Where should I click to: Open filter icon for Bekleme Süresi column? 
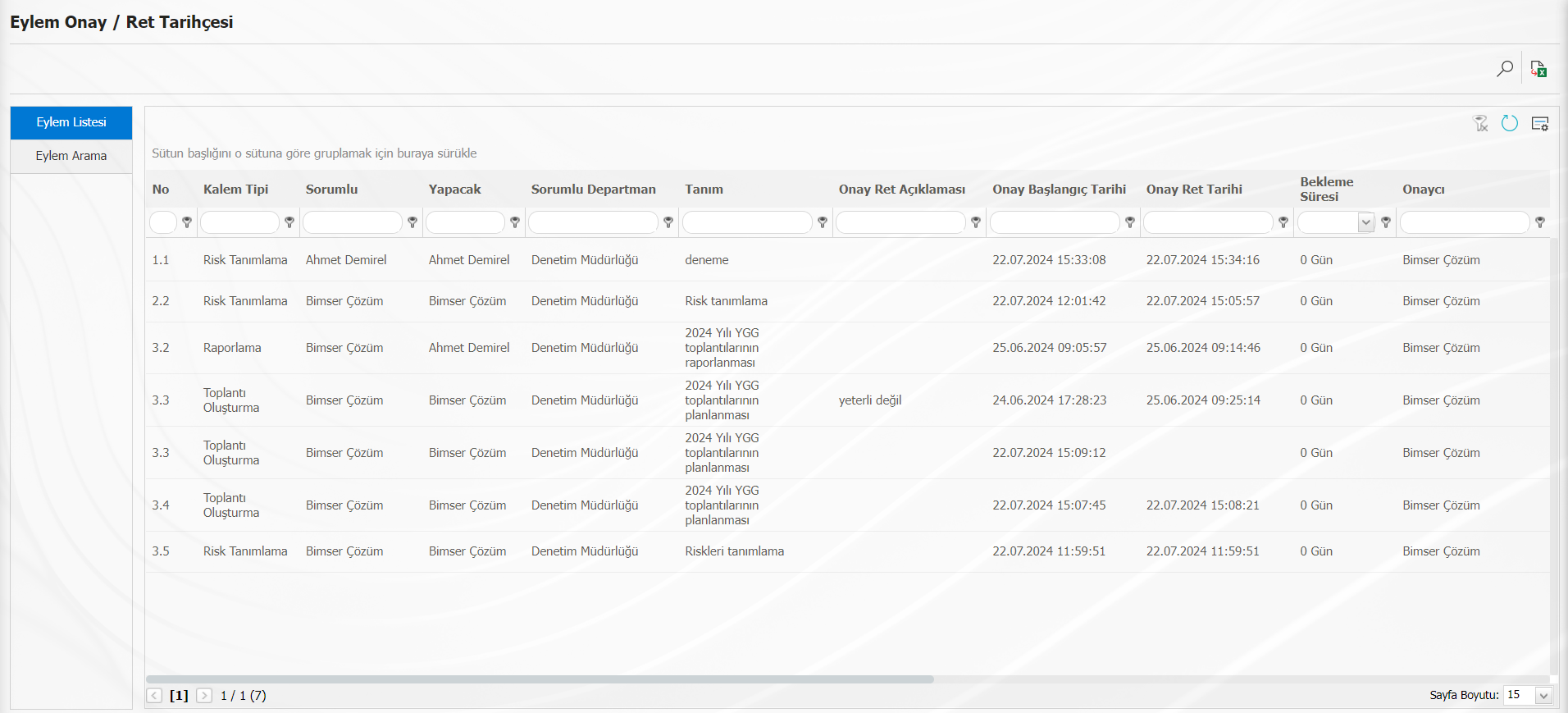click(1386, 222)
